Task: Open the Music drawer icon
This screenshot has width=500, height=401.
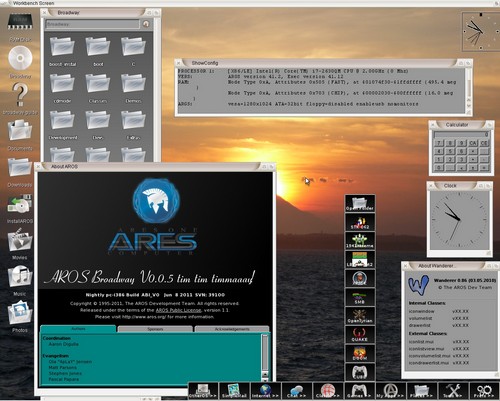Action: [20, 280]
